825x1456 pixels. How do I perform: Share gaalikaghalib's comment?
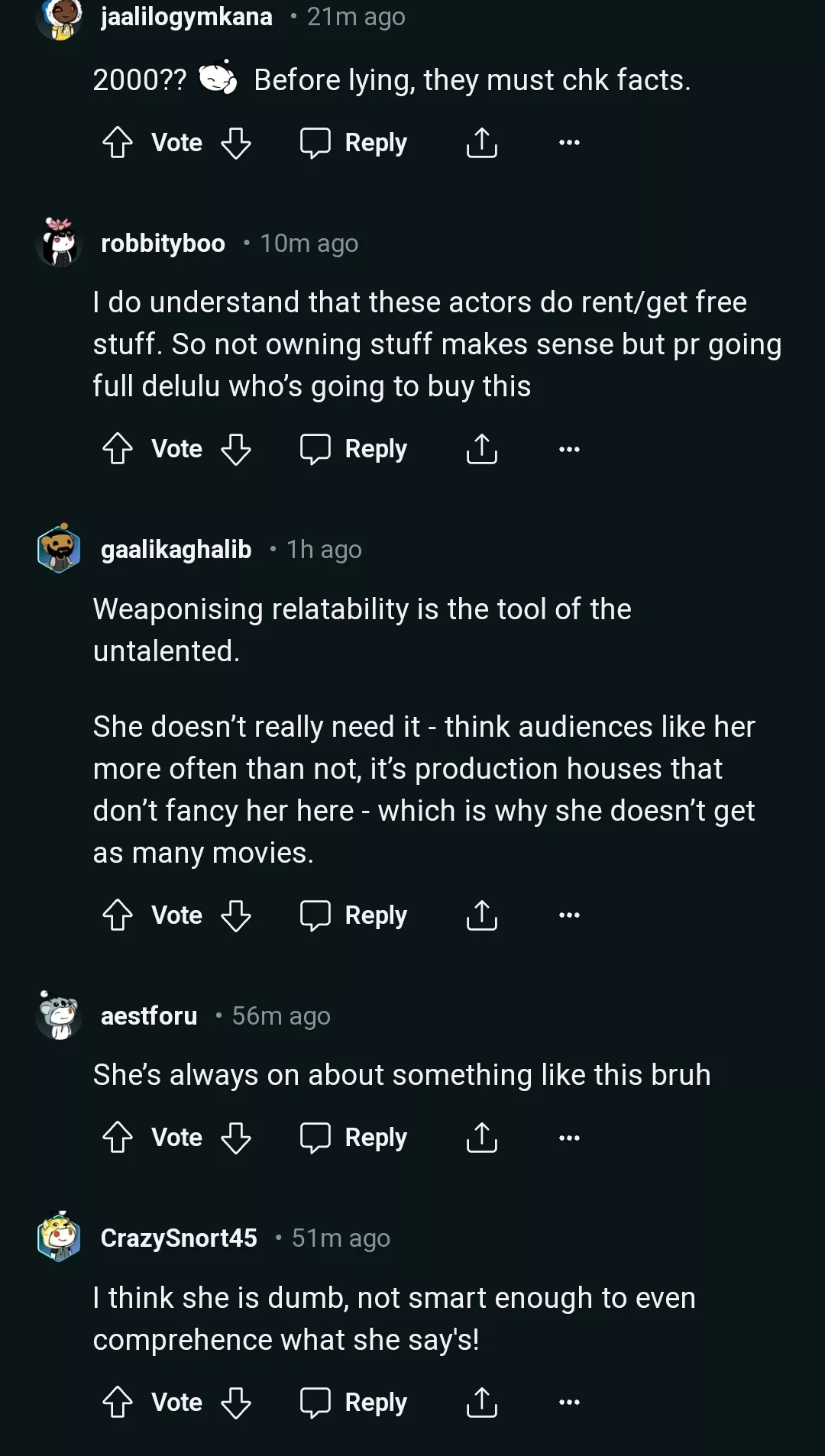(x=481, y=915)
